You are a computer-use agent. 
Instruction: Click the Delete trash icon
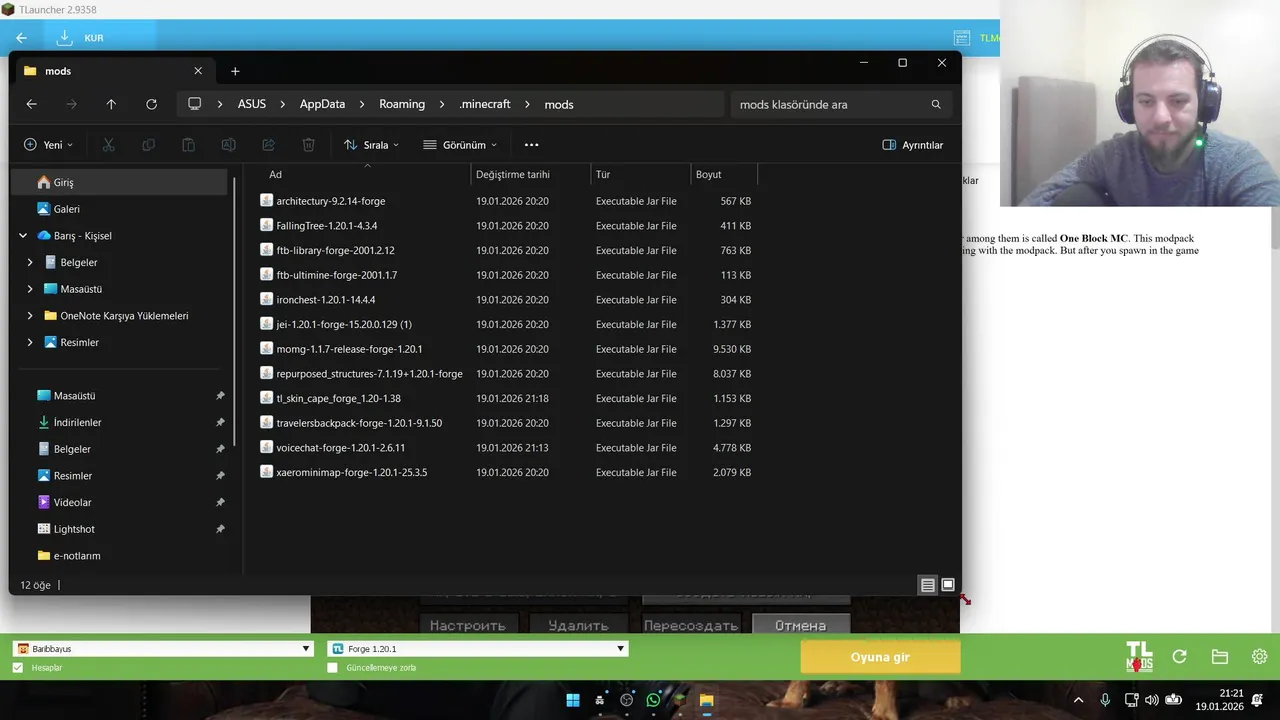308,145
